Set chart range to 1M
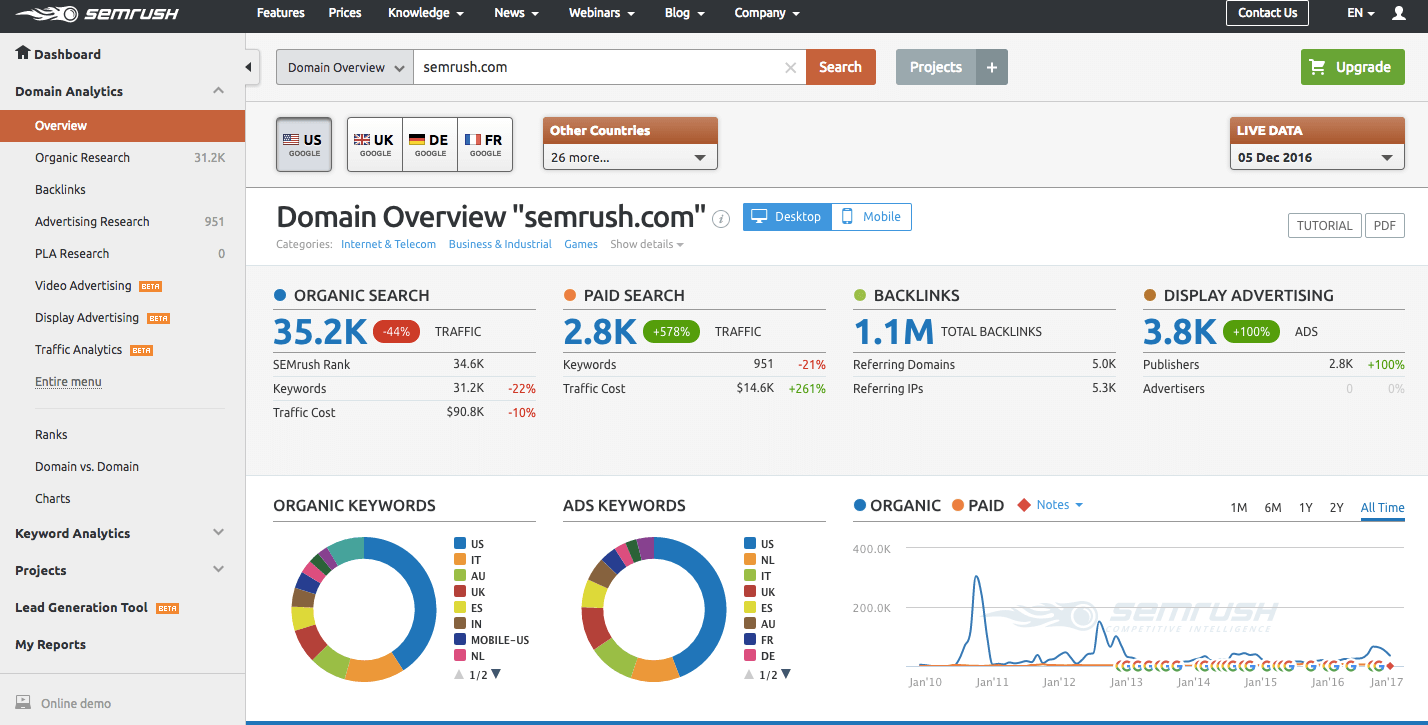Screen dimensions: 1428x725 click(x=1238, y=508)
